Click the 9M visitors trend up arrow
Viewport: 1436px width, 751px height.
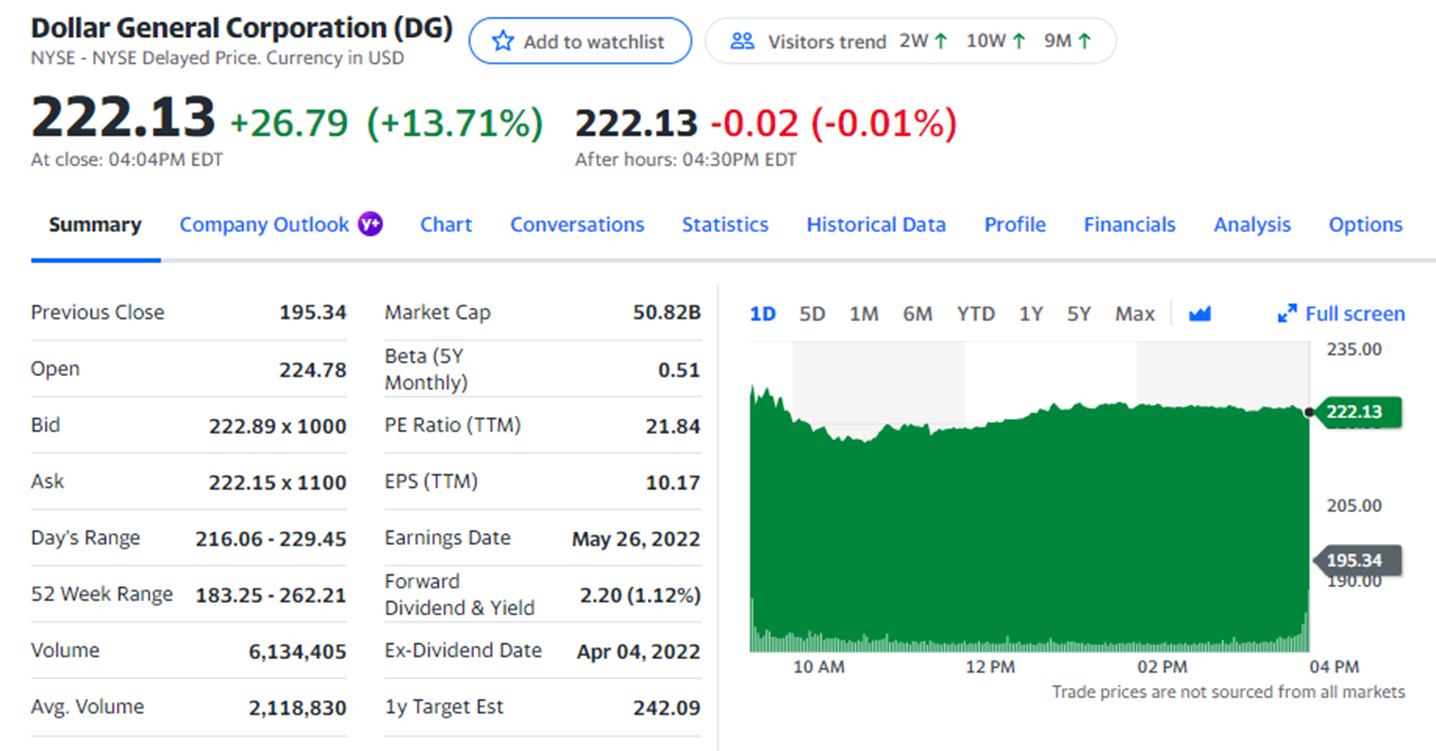[1084, 41]
